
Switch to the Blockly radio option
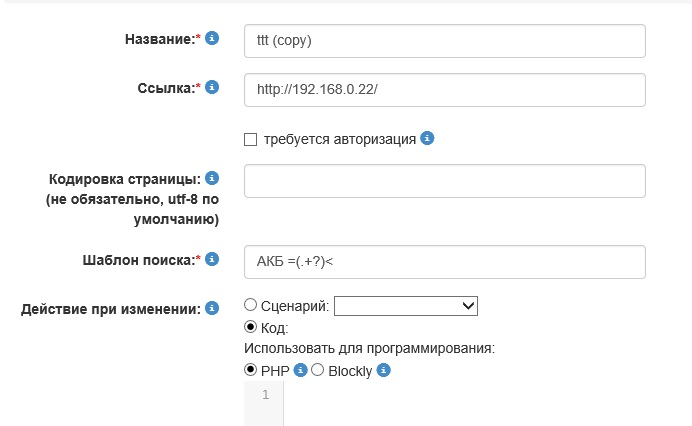[318, 370]
